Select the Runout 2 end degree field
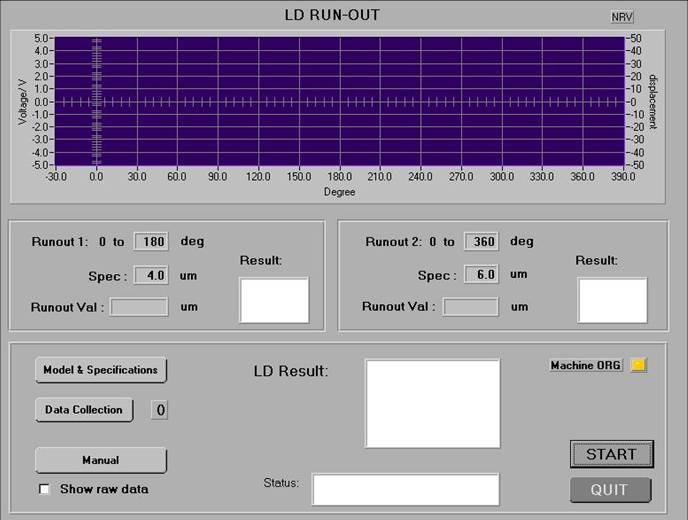 pyautogui.click(x=482, y=242)
